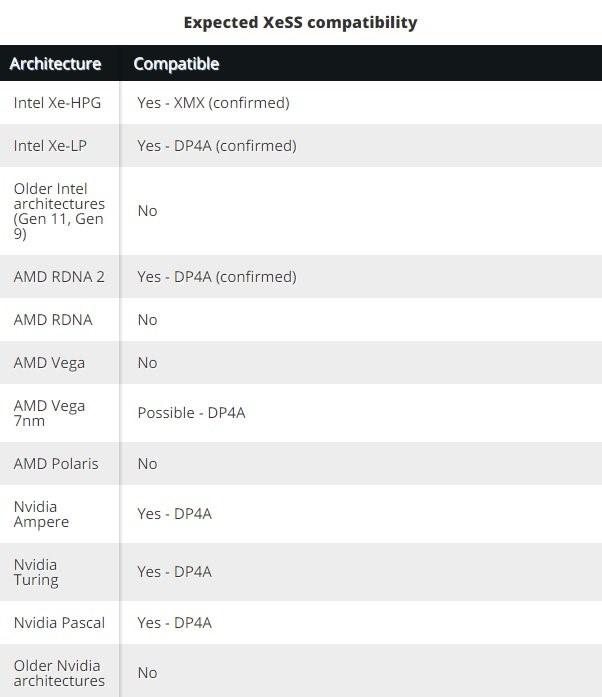Click the AMD RDNA row's "No" value
The height and width of the screenshot is (697, 602).
click(147, 320)
